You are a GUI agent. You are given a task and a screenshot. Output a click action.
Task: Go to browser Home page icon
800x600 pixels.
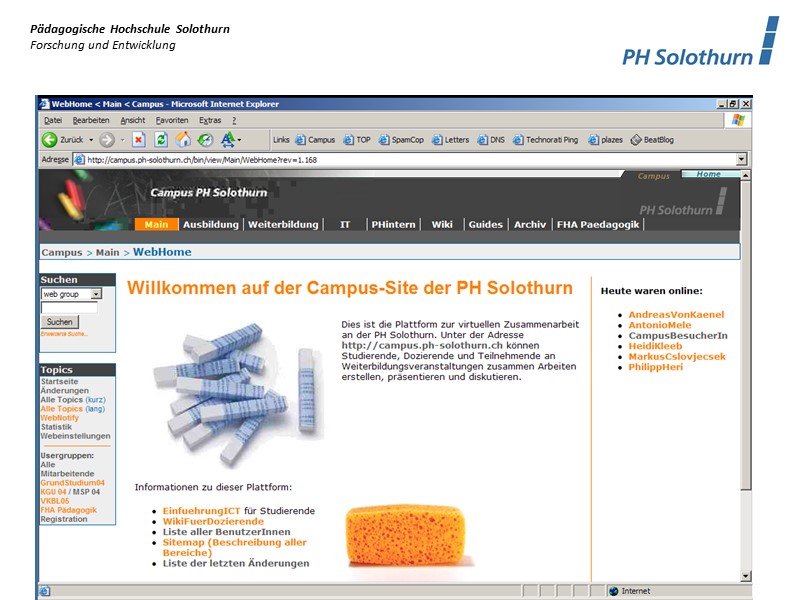click(183, 140)
